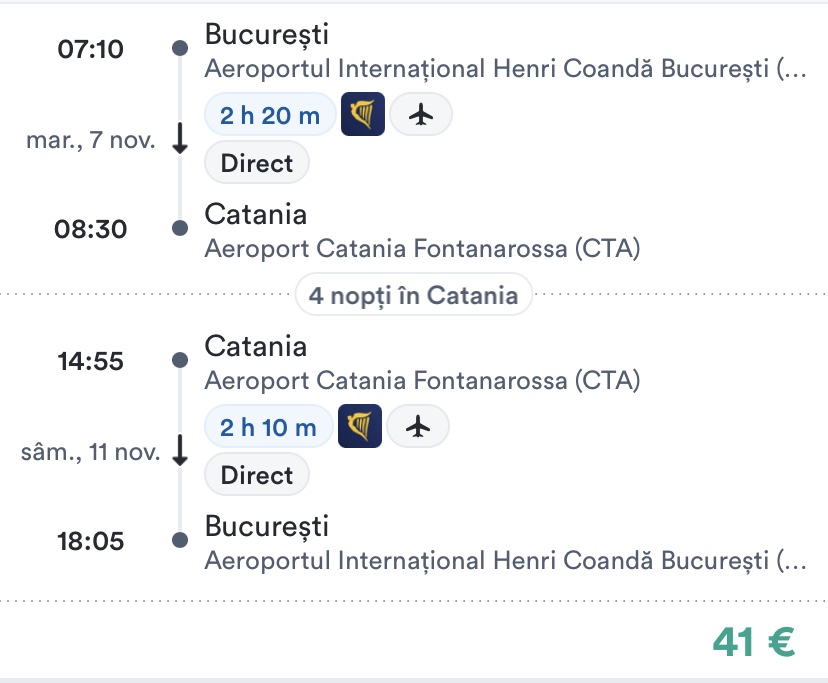This screenshot has width=828, height=683.
Task: Click the return Aeroport Catania Fontanarossa (CTA) text
Action: (x=421, y=381)
